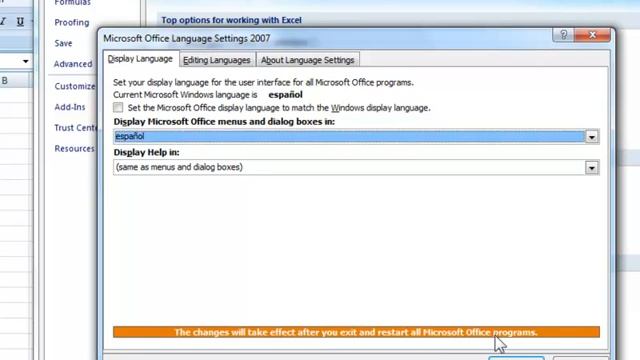Switch to the Display Language tab
This screenshot has height=360, width=640.
(x=140, y=59)
